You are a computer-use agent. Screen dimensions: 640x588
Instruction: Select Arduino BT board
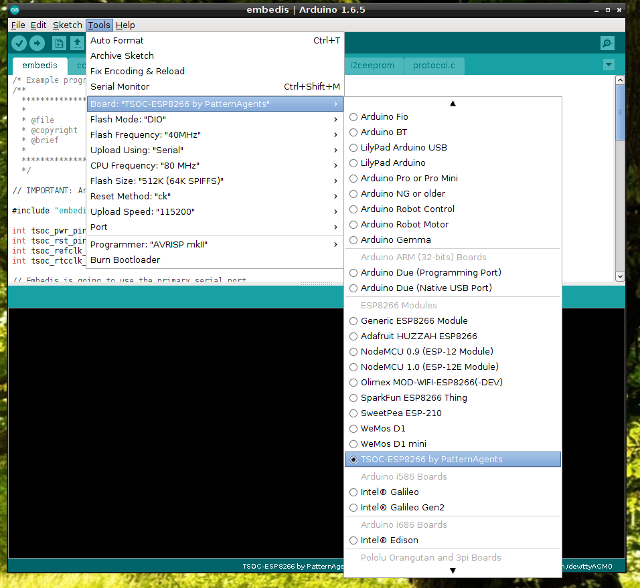pos(453,132)
